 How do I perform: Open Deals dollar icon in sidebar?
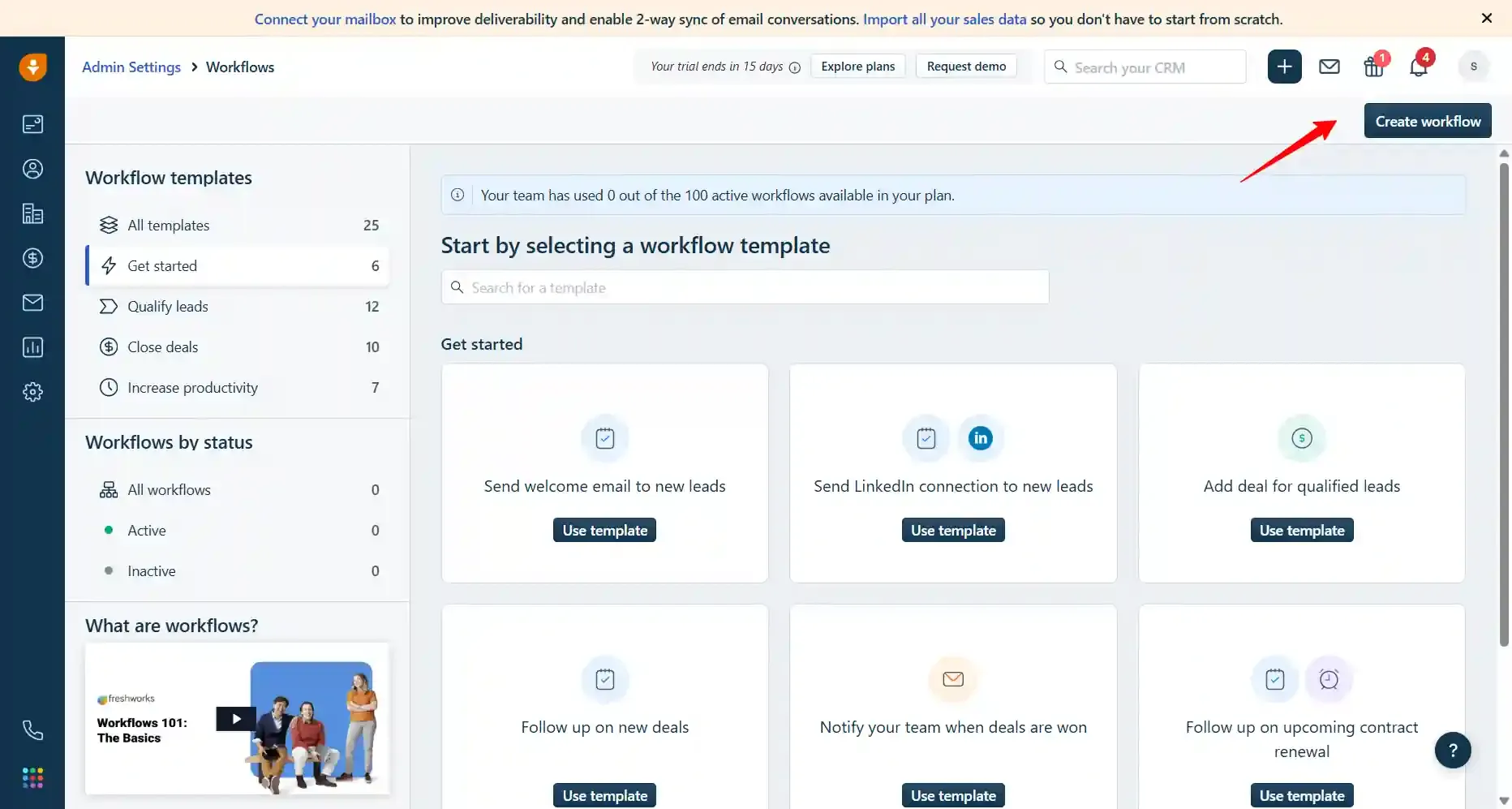click(32, 258)
